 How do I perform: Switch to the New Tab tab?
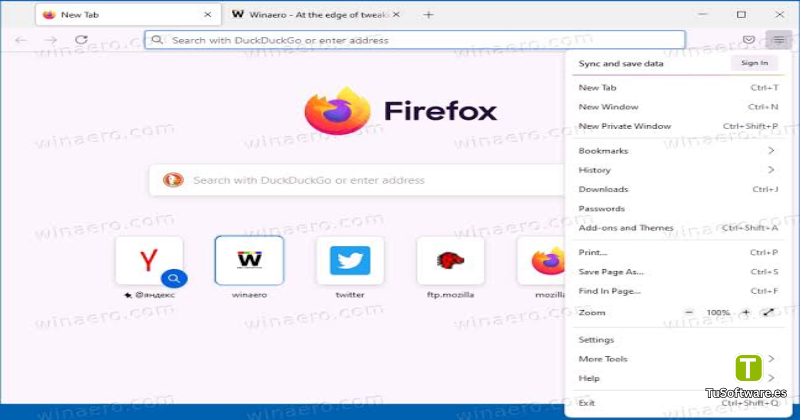(x=128, y=15)
